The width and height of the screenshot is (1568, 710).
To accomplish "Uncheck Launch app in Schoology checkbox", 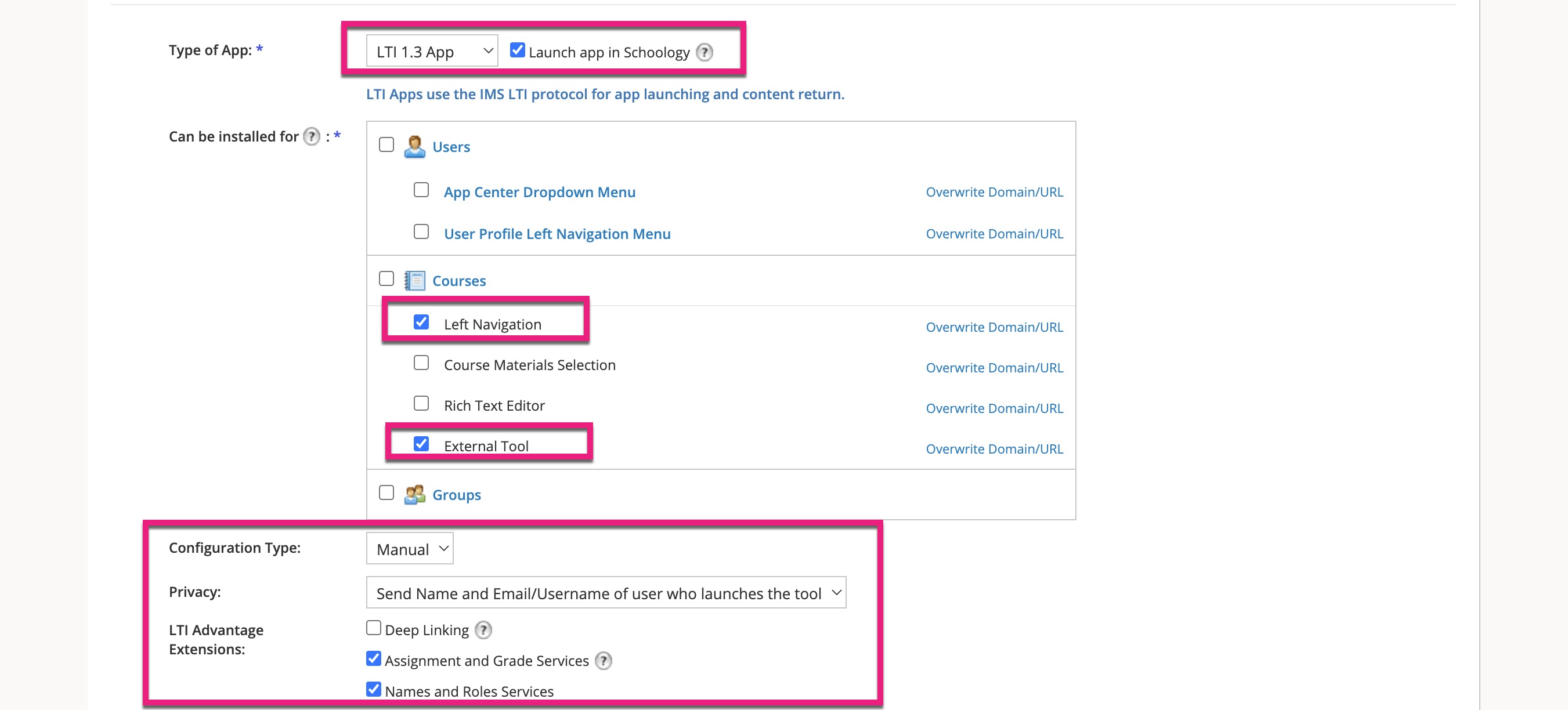I will [x=518, y=50].
